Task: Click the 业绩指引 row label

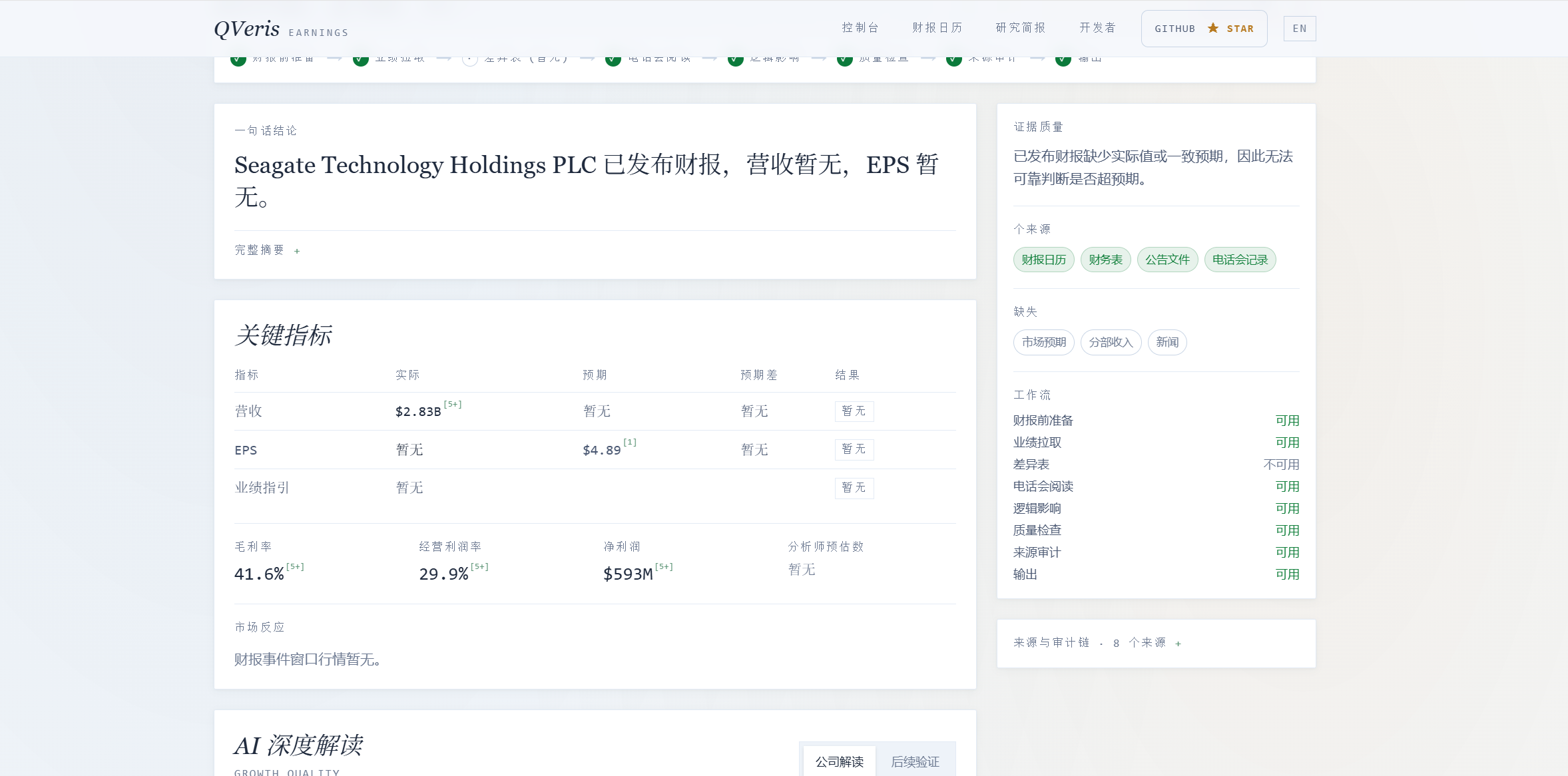Action: pyautogui.click(x=262, y=488)
